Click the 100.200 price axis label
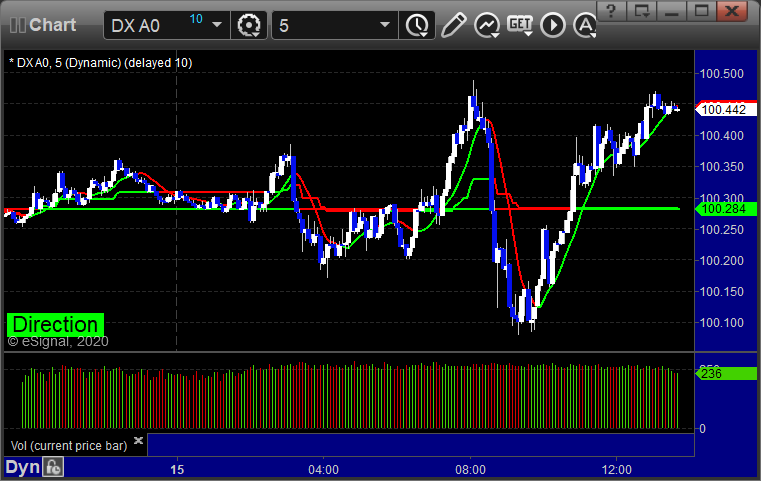Screen dimensions: 761x481 [722, 261]
